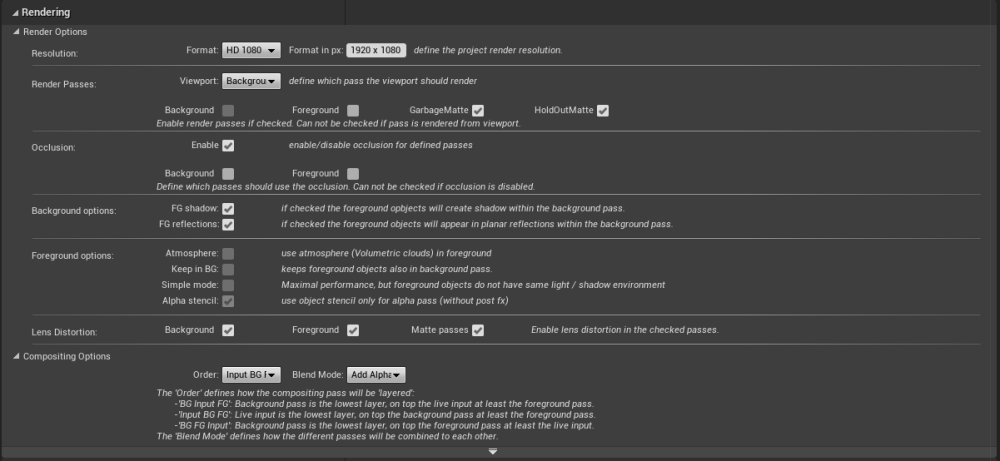Collapse the Render Options group

pyautogui.click(x=16, y=32)
